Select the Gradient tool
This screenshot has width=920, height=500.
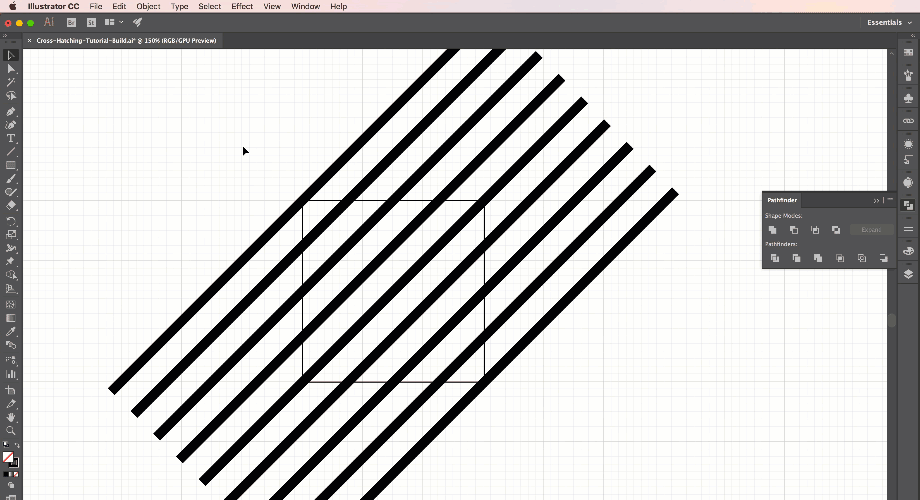11,318
